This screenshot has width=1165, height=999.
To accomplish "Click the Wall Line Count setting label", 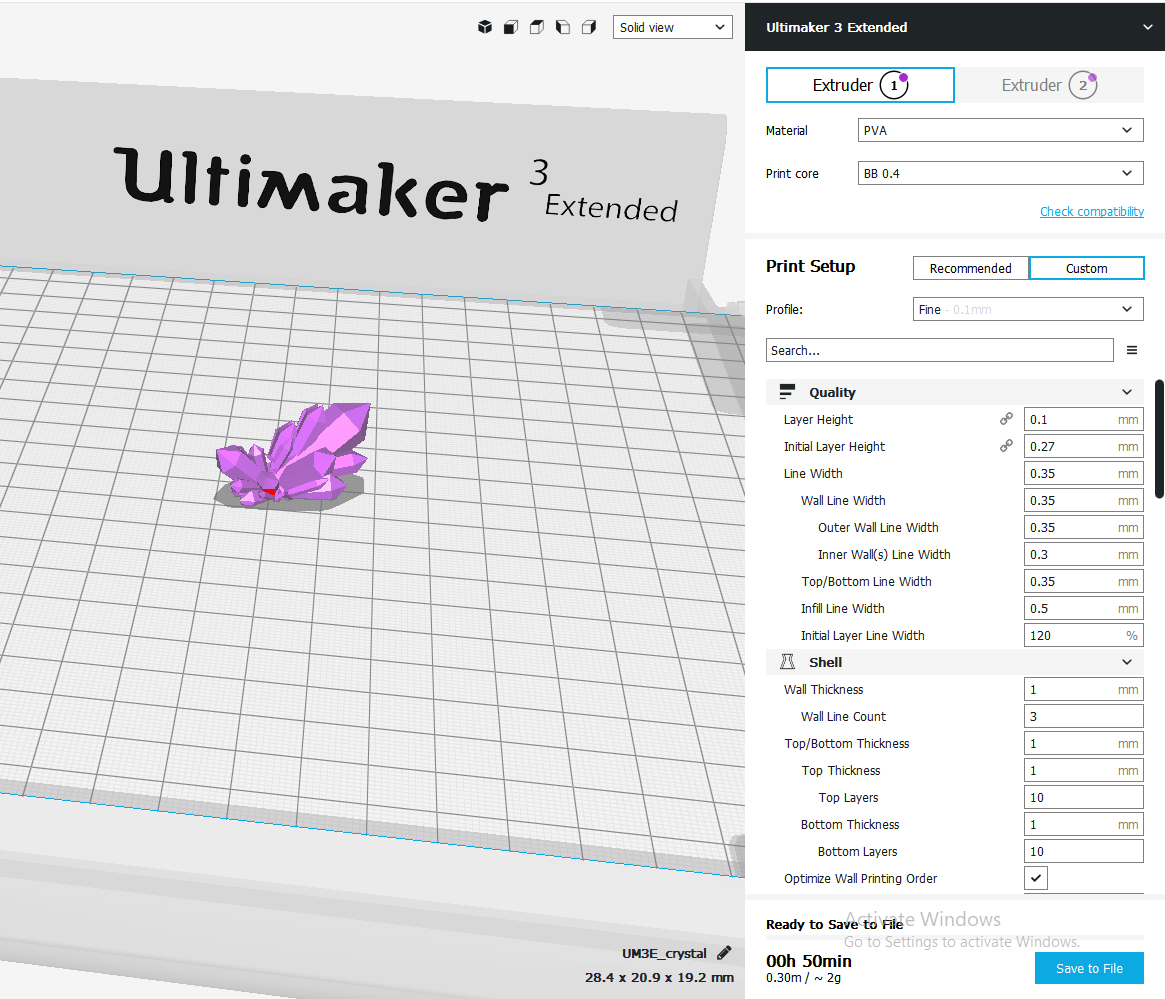I will 843,717.
